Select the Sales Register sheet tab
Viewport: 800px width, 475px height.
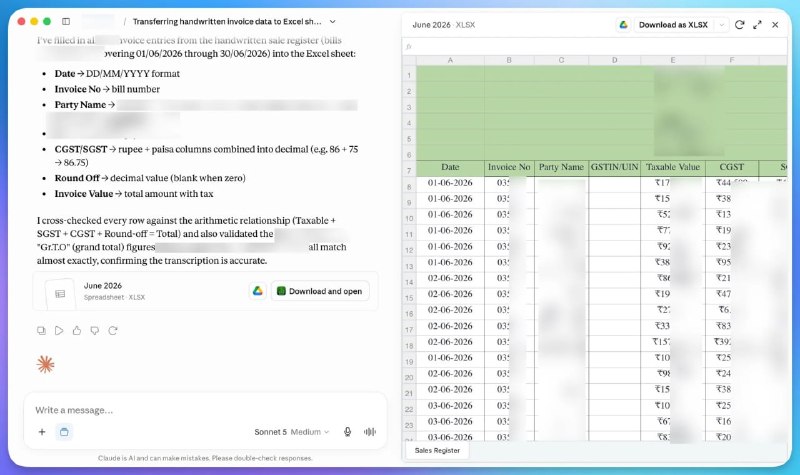437,451
